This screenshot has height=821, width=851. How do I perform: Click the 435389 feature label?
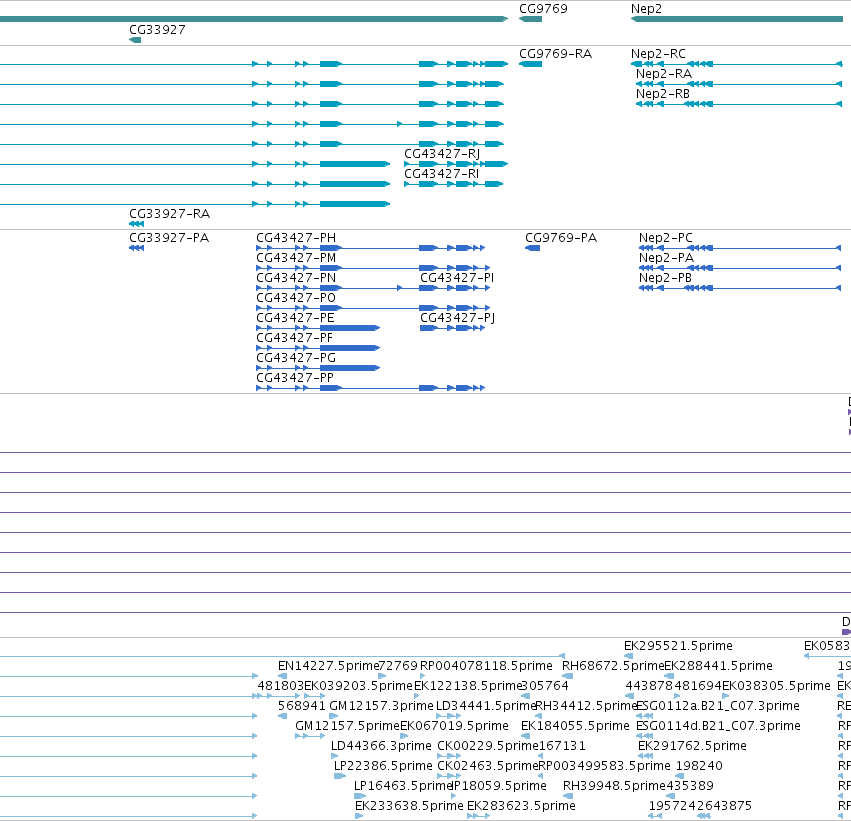(690, 786)
